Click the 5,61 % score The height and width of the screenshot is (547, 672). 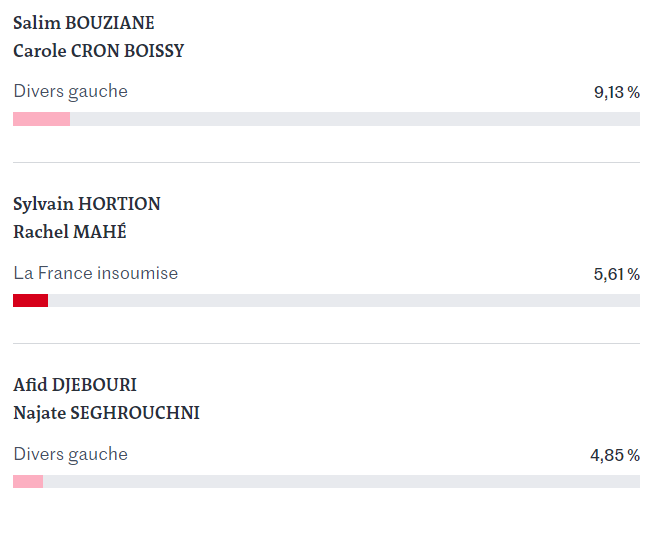617,274
